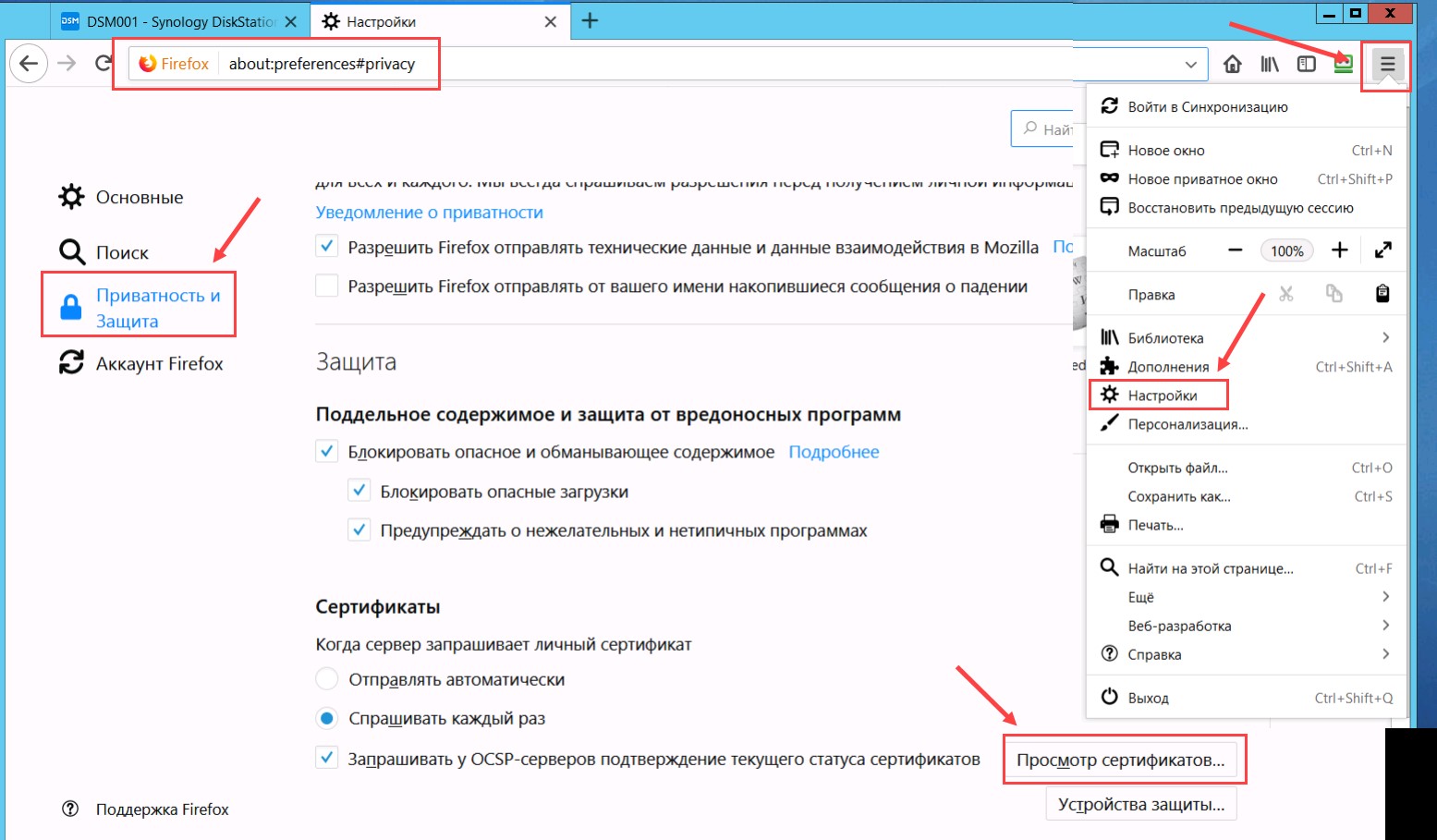Open the hamburger application menu
This screenshot has height=840, width=1437.
click(1387, 64)
